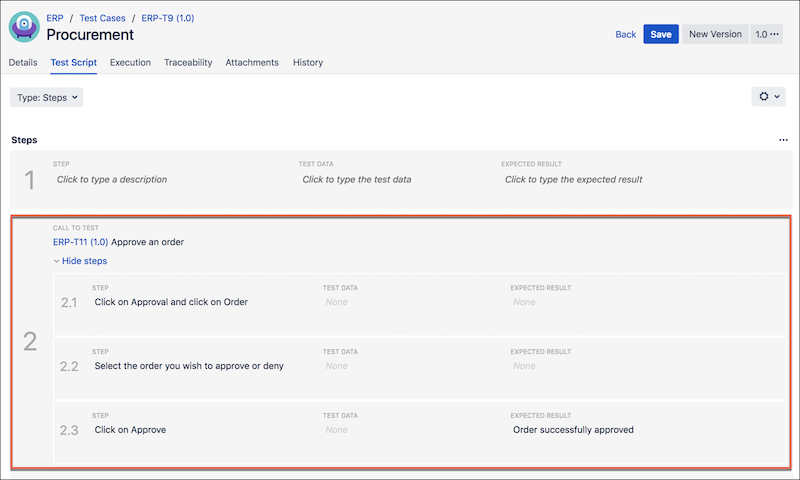Switch to the Details tab
The image size is (800, 480).
23,63
